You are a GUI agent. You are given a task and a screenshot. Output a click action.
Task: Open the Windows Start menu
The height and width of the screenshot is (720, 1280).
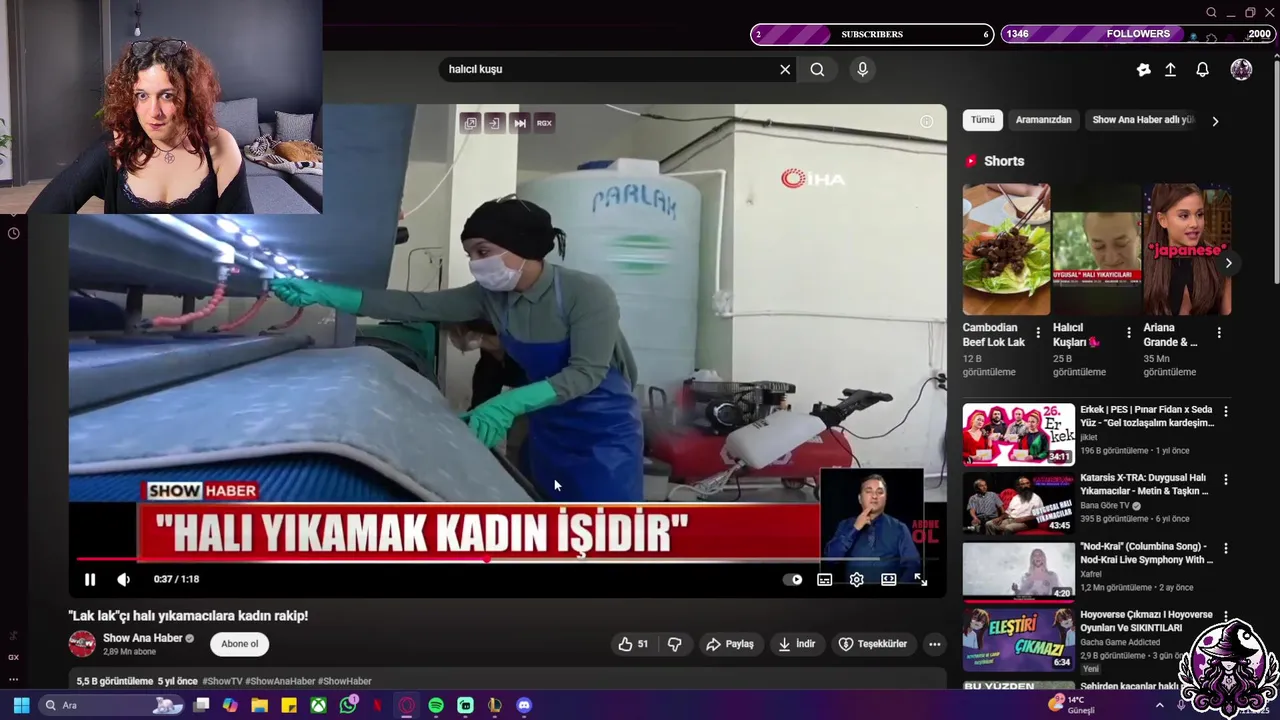tap(21, 705)
